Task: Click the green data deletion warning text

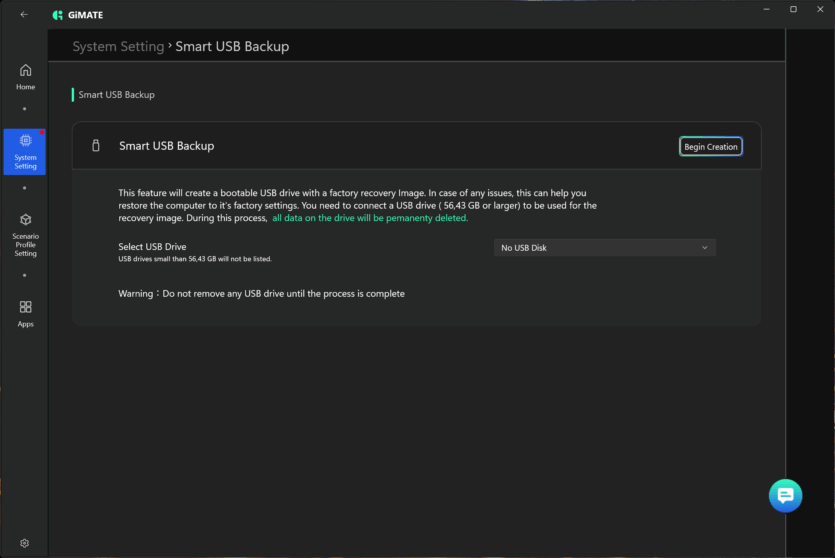Action: pos(369,217)
